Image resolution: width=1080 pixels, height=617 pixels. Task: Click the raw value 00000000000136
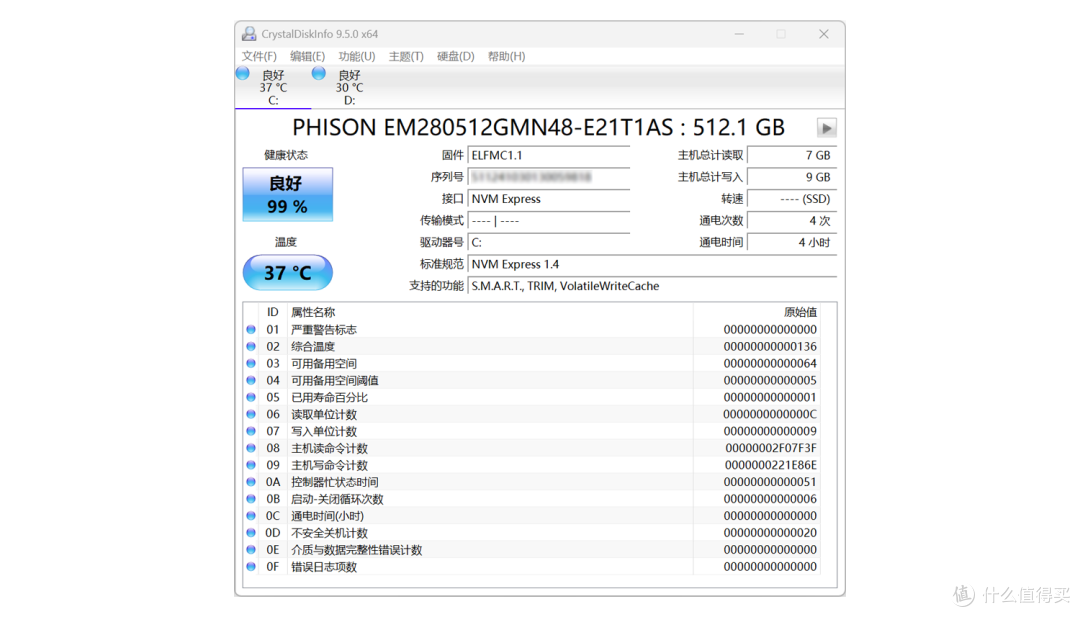coord(770,346)
